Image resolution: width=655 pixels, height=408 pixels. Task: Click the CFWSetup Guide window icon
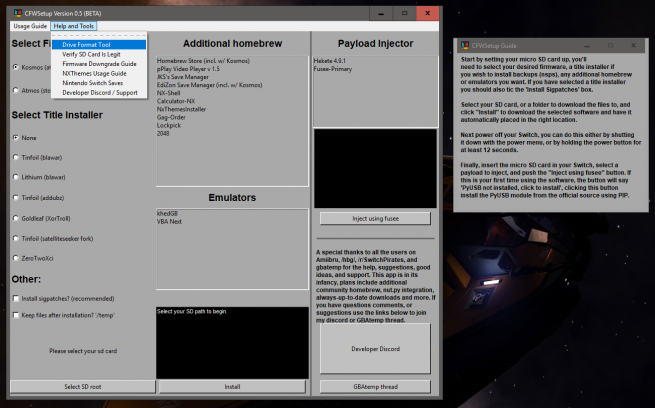pyautogui.click(x=464, y=47)
